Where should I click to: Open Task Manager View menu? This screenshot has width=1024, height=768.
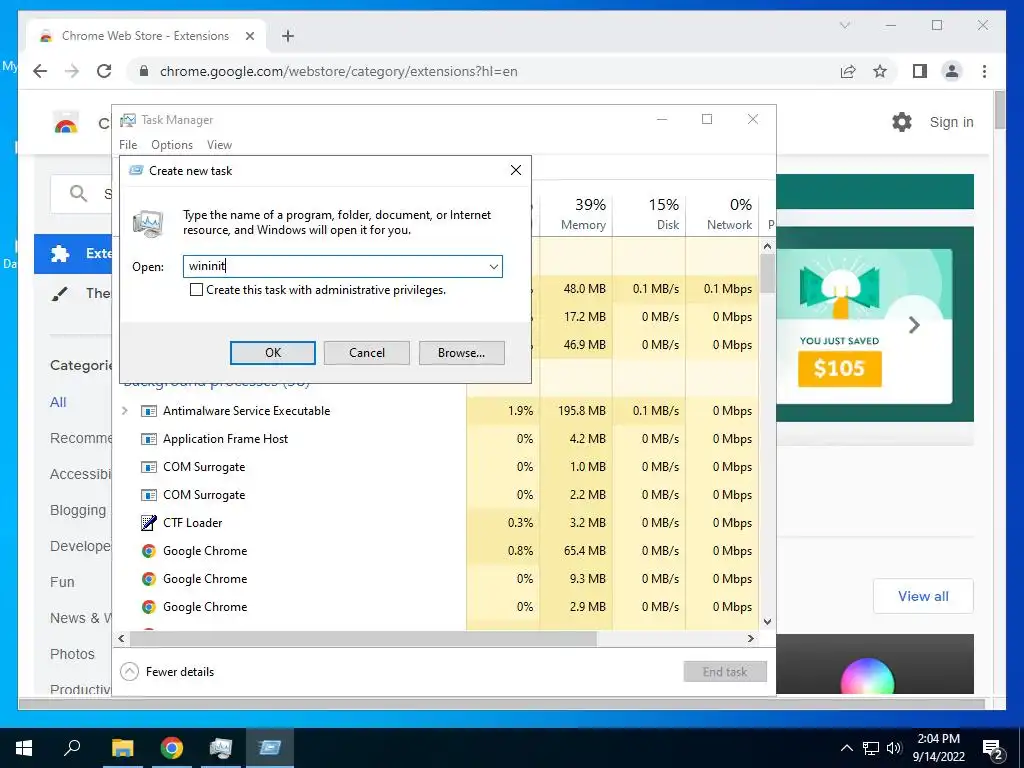(219, 145)
